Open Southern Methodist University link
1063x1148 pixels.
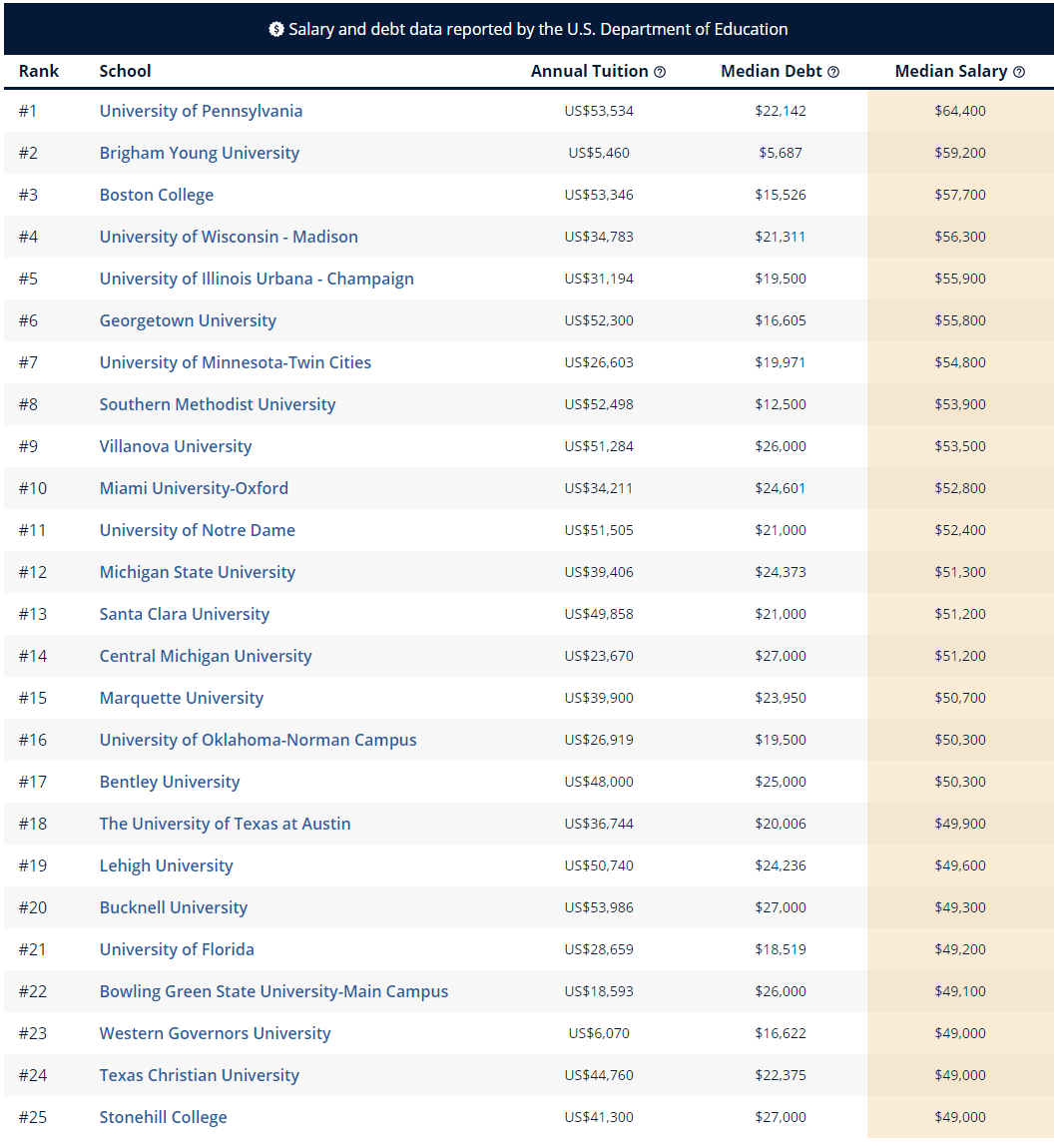(x=218, y=404)
